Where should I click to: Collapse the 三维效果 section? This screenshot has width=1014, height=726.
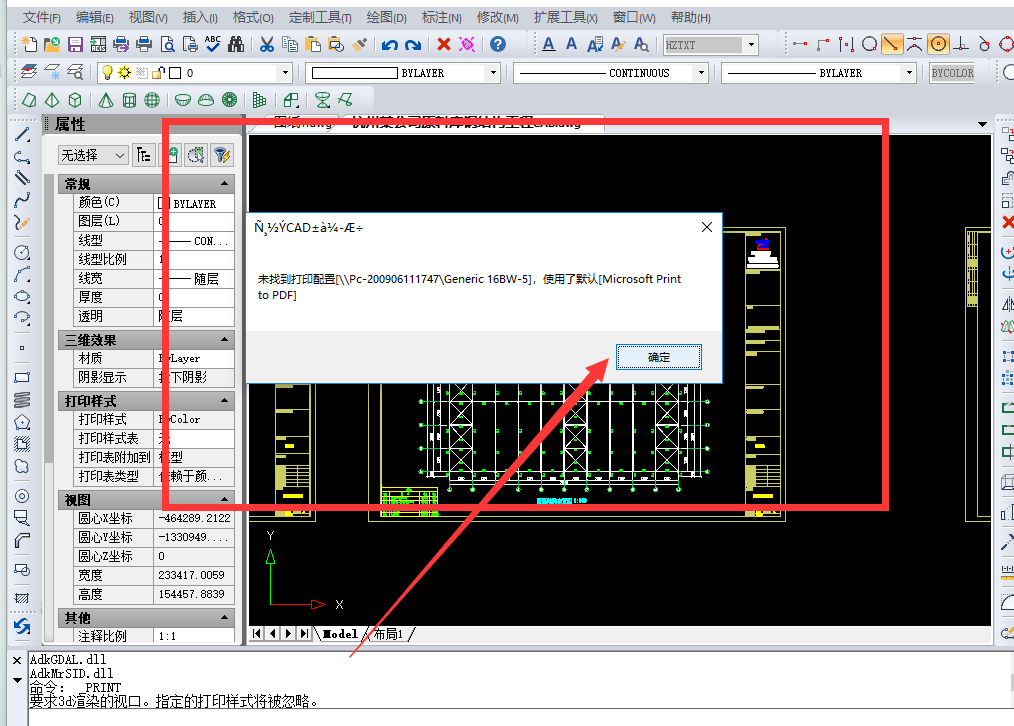click(x=224, y=339)
